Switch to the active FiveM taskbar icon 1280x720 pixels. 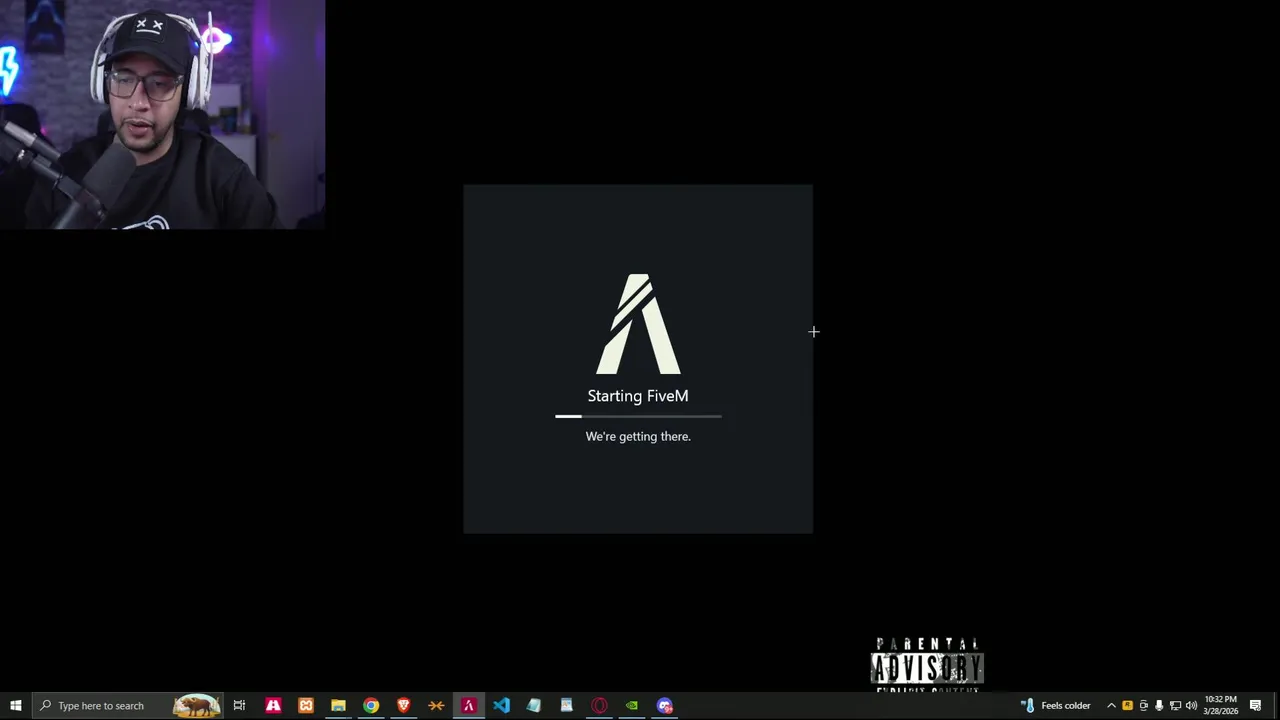pyautogui.click(x=468, y=705)
